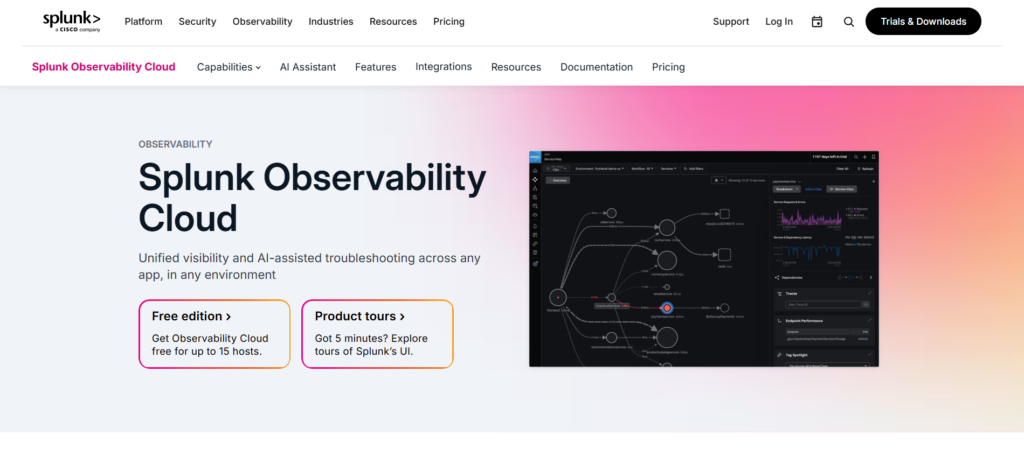The width and height of the screenshot is (1024, 463).
Task: Click the Product tours card
Action: [377, 334]
